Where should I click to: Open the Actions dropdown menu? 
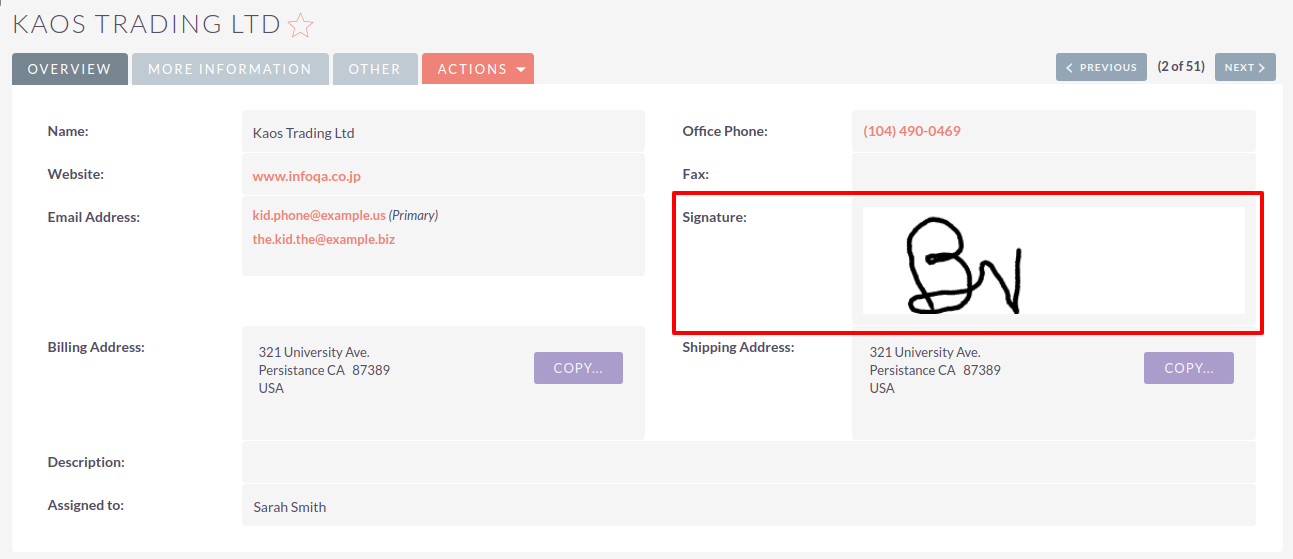[478, 69]
